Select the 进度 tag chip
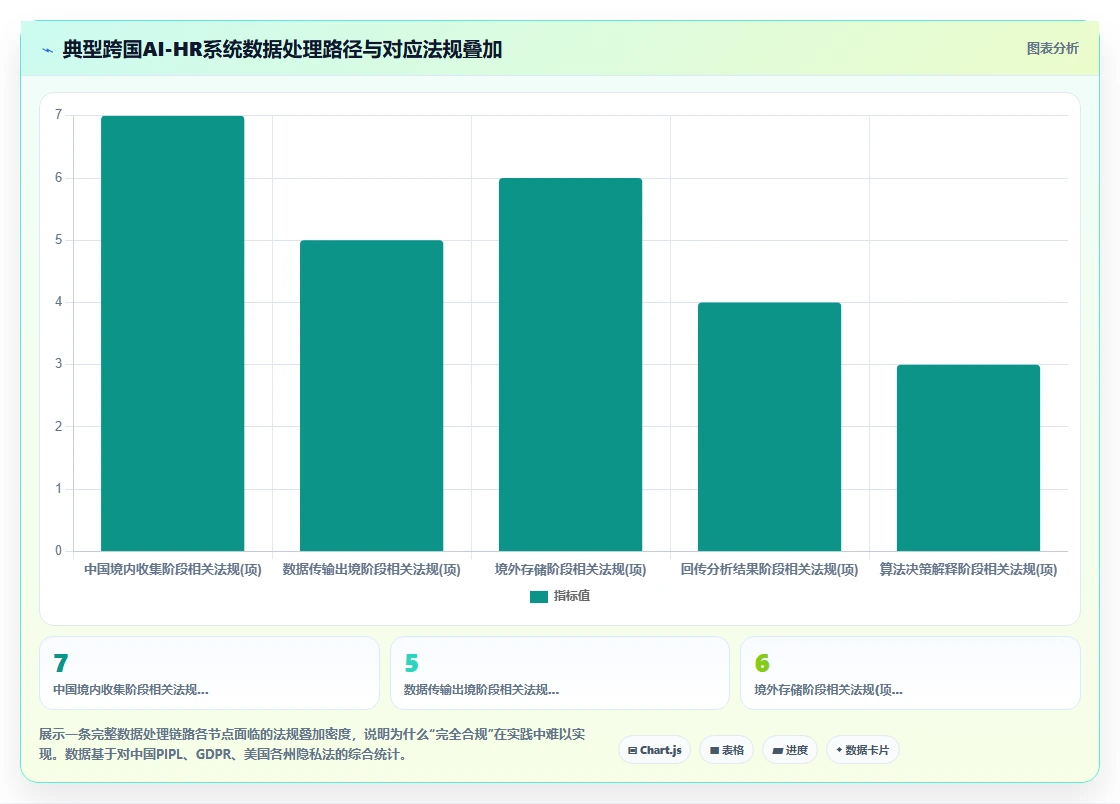 (790, 750)
